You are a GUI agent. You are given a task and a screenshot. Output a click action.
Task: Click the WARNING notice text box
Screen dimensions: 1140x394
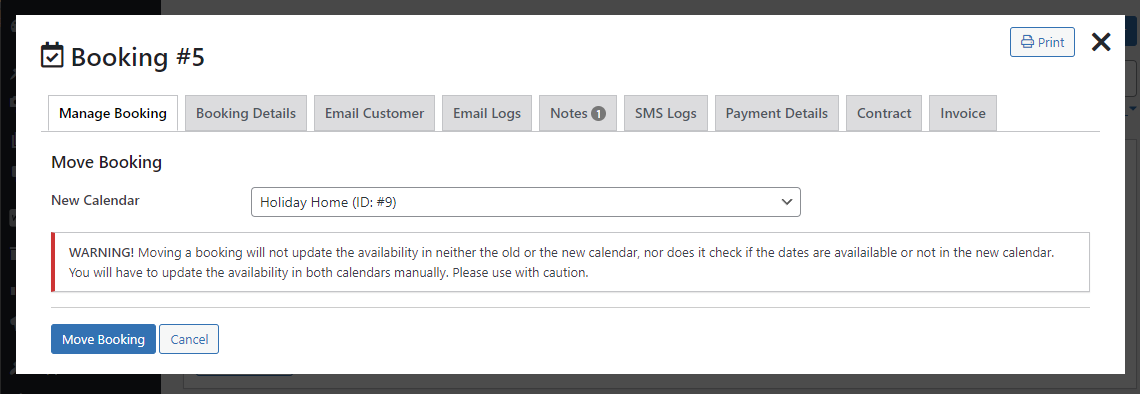(570, 262)
